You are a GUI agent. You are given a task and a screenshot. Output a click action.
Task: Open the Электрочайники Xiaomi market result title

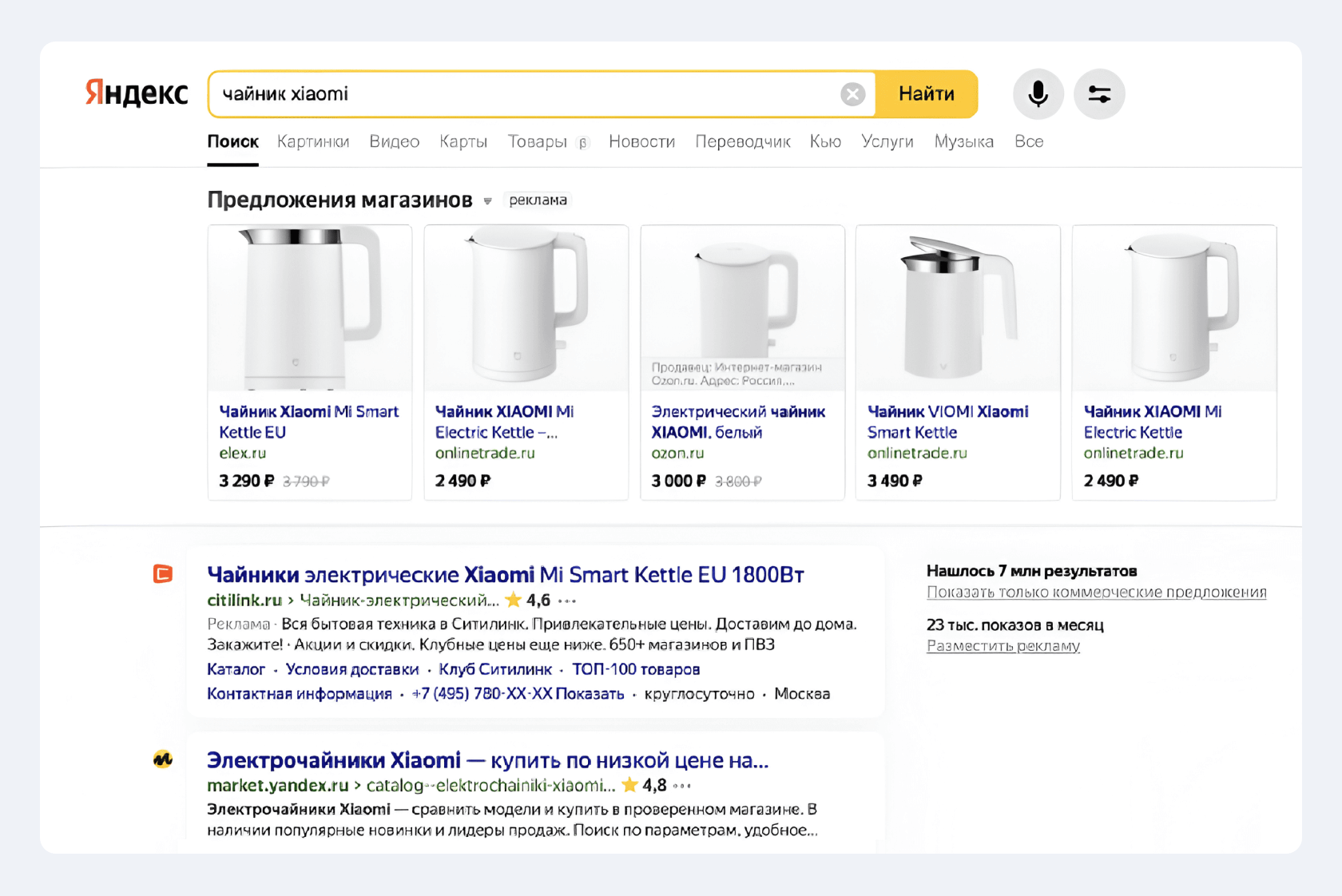pyautogui.click(x=487, y=760)
